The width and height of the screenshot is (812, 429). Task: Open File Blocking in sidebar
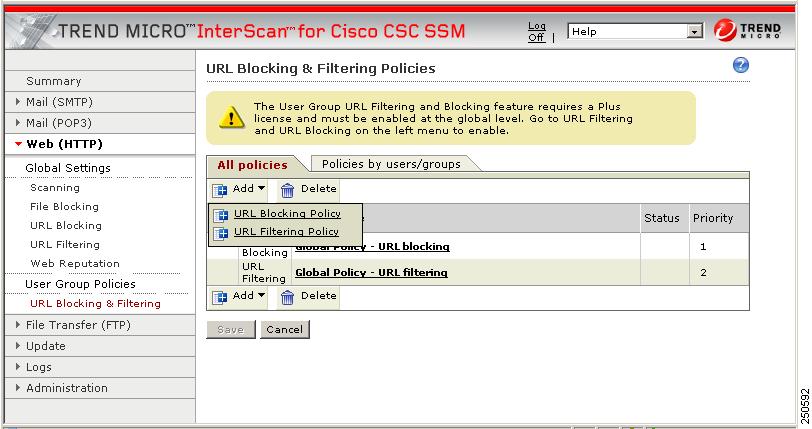point(64,207)
